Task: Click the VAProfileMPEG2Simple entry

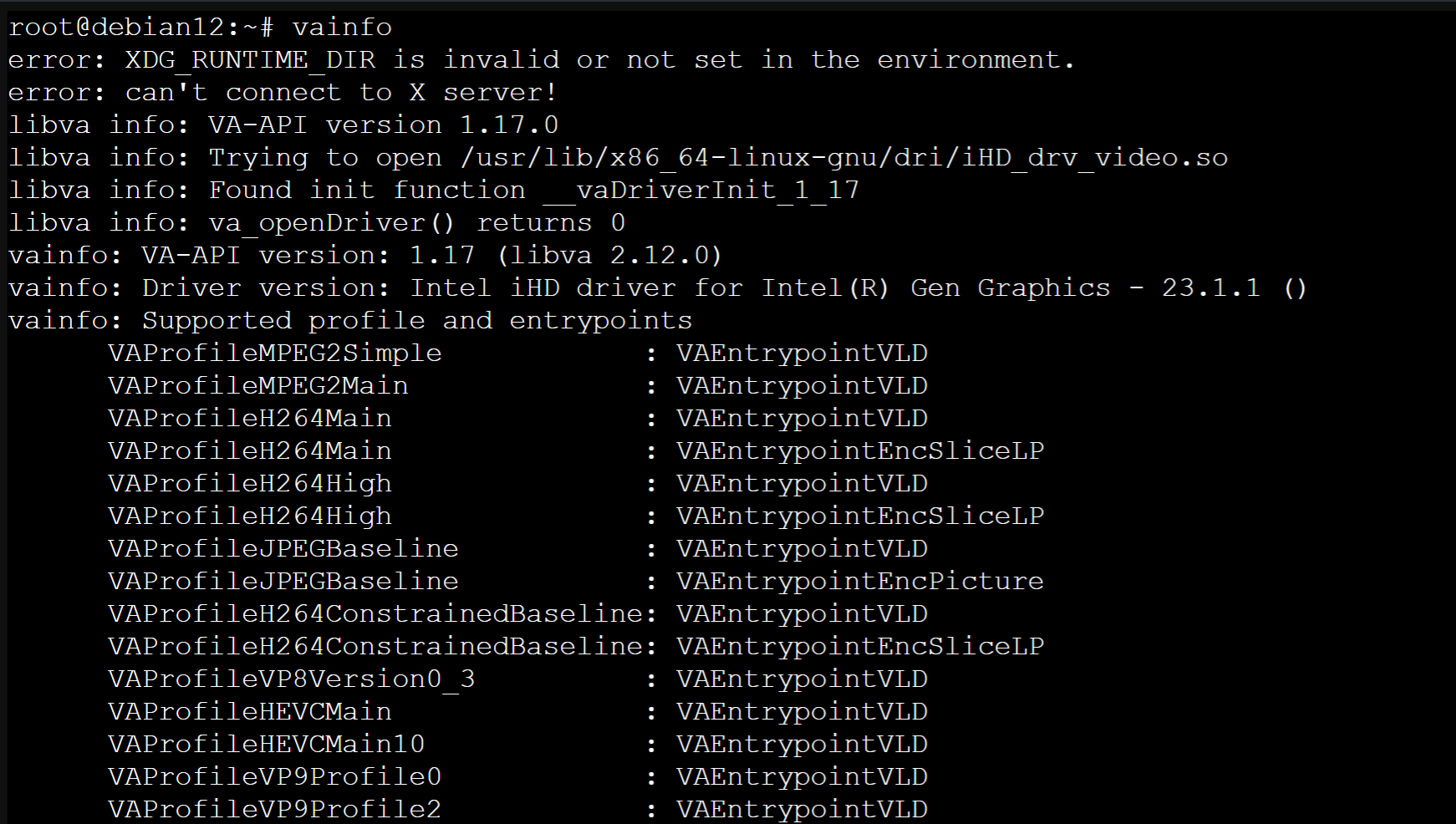Action: (x=274, y=353)
